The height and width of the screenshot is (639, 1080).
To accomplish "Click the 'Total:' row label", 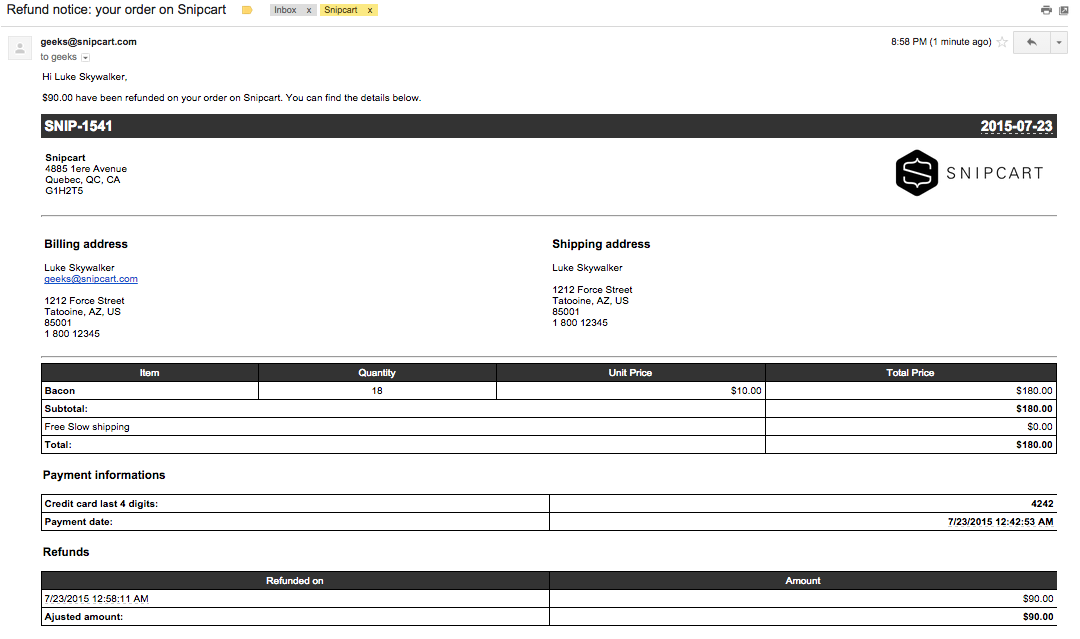I will pos(58,445).
